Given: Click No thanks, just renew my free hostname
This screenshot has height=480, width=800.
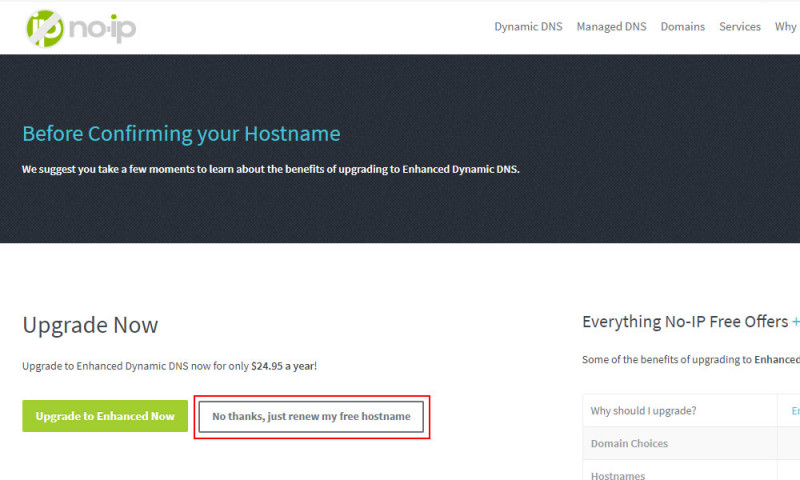Looking at the screenshot, I should 311,417.
